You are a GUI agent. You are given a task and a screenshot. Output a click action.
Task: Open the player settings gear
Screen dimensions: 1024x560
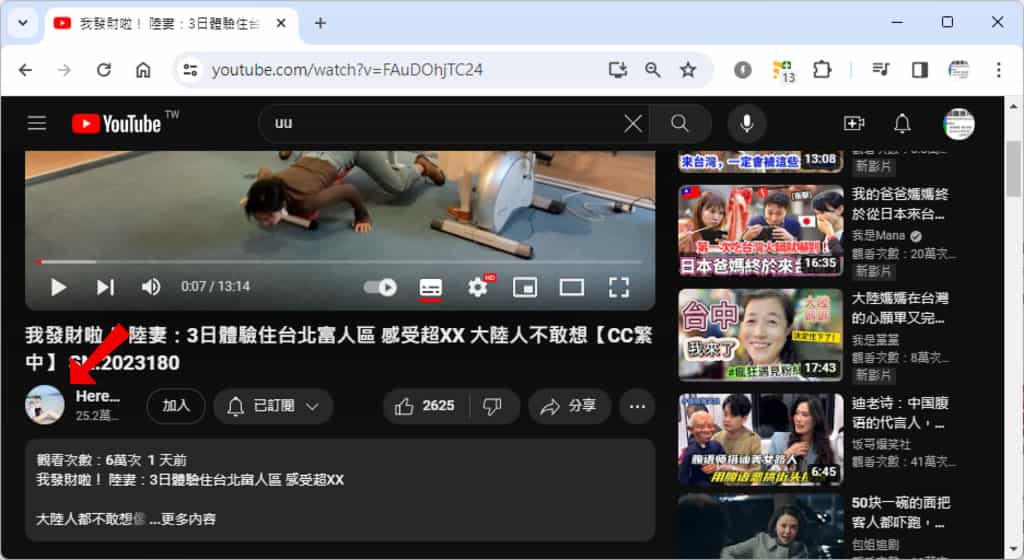pyautogui.click(x=479, y=287)
